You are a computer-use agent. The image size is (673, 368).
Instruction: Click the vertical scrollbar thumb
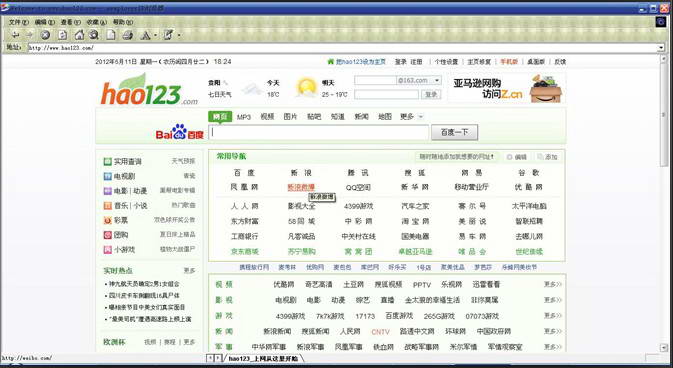coord(665,114)
